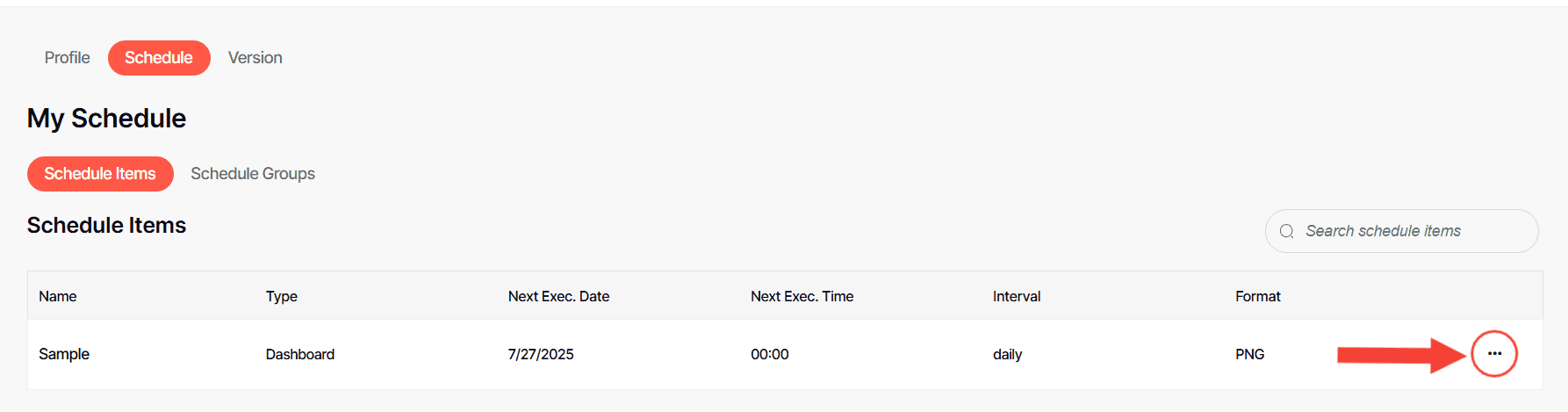
Task: Open the Profile tab
Action: point(68,58)
